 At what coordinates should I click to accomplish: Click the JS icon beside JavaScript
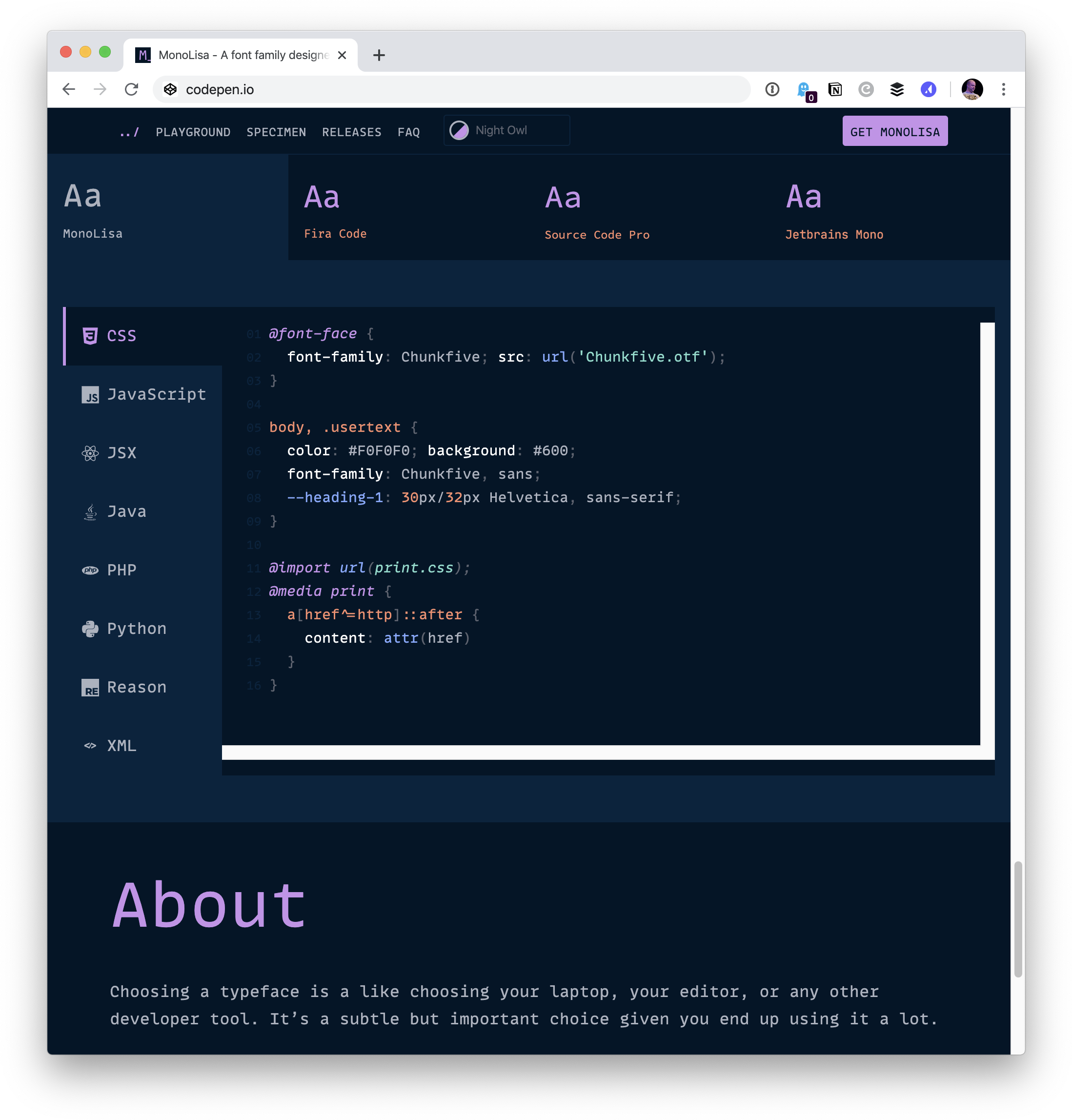[x=90, y=394]
